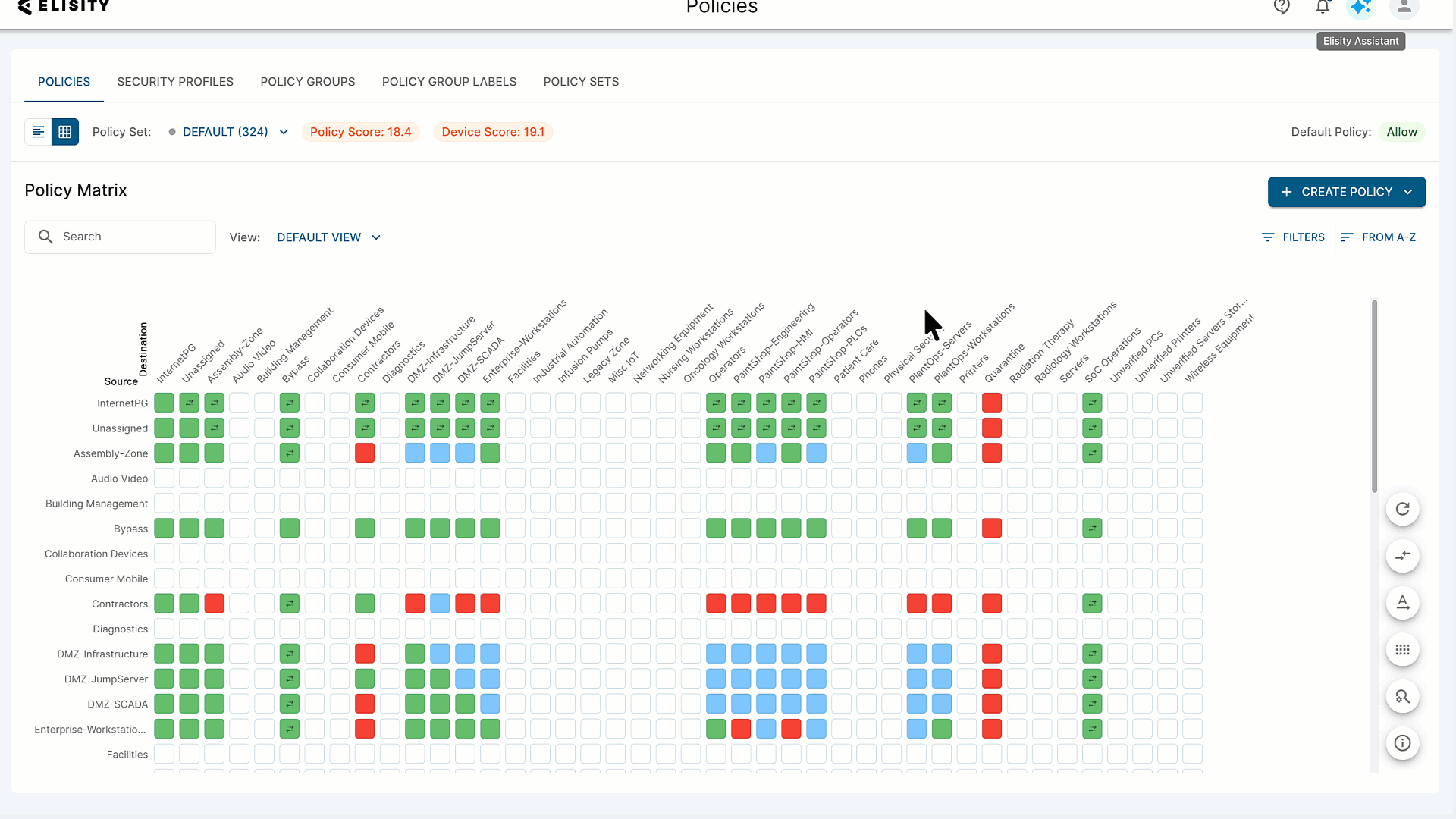
Task: Click red cell Contractors to Assembly-Zone
Action: pyautogui.click(x=215, y=604)
